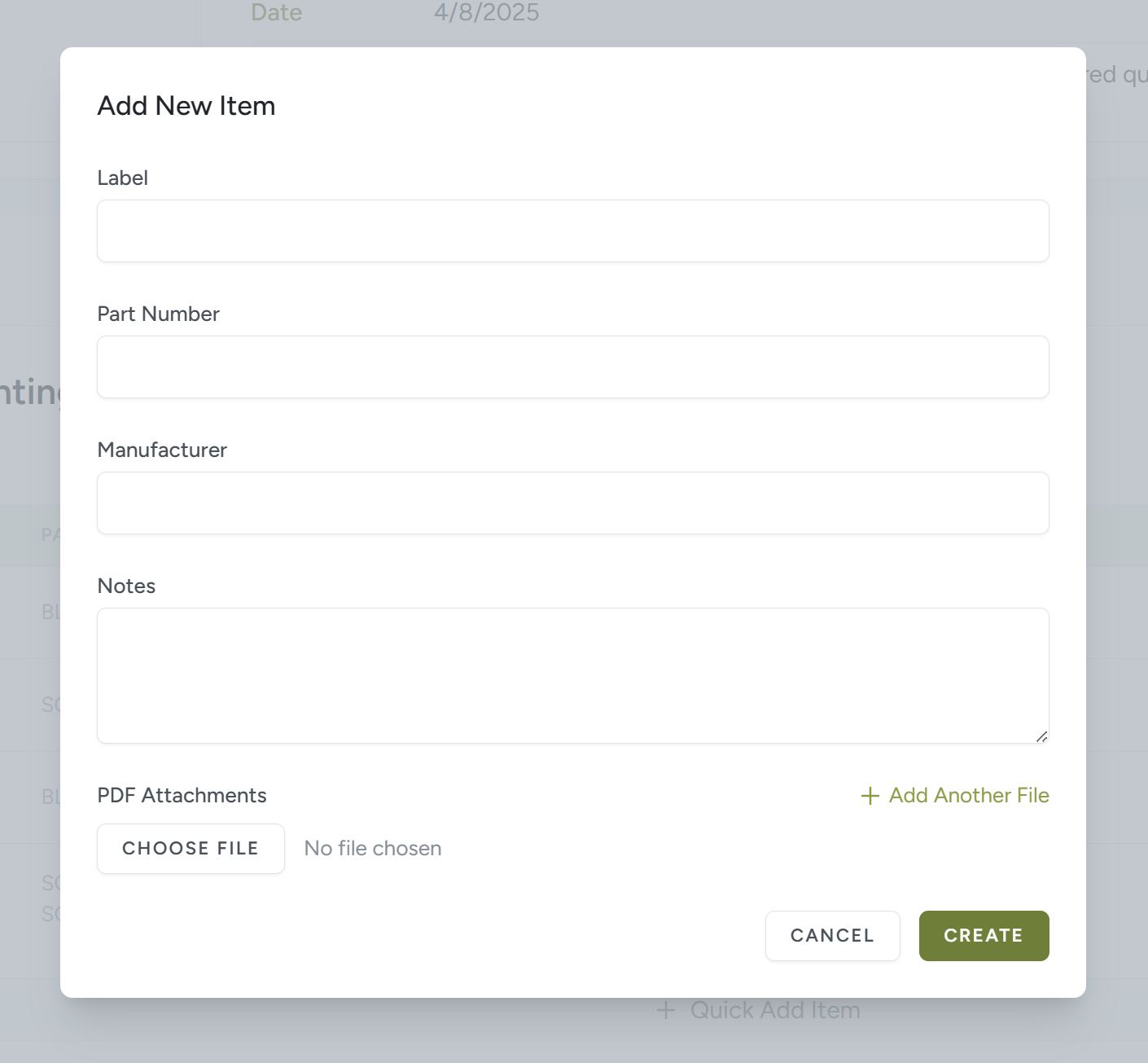
Task: Click the Add New Item dialog title
Action: tap(186, 105)
